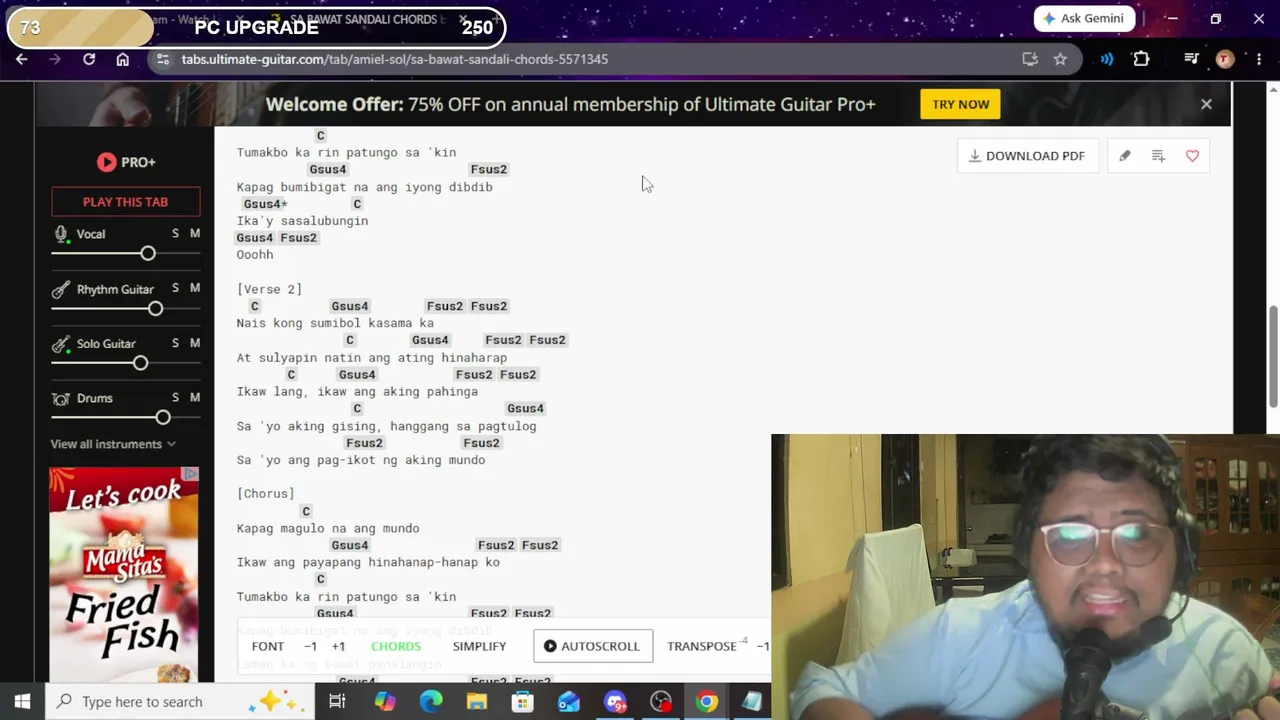Image resolution: width=1280 pixels, height=720 pixels.
Task: Click the Rhythm Guitar instrument icon
Action: [x=61, y=290]
